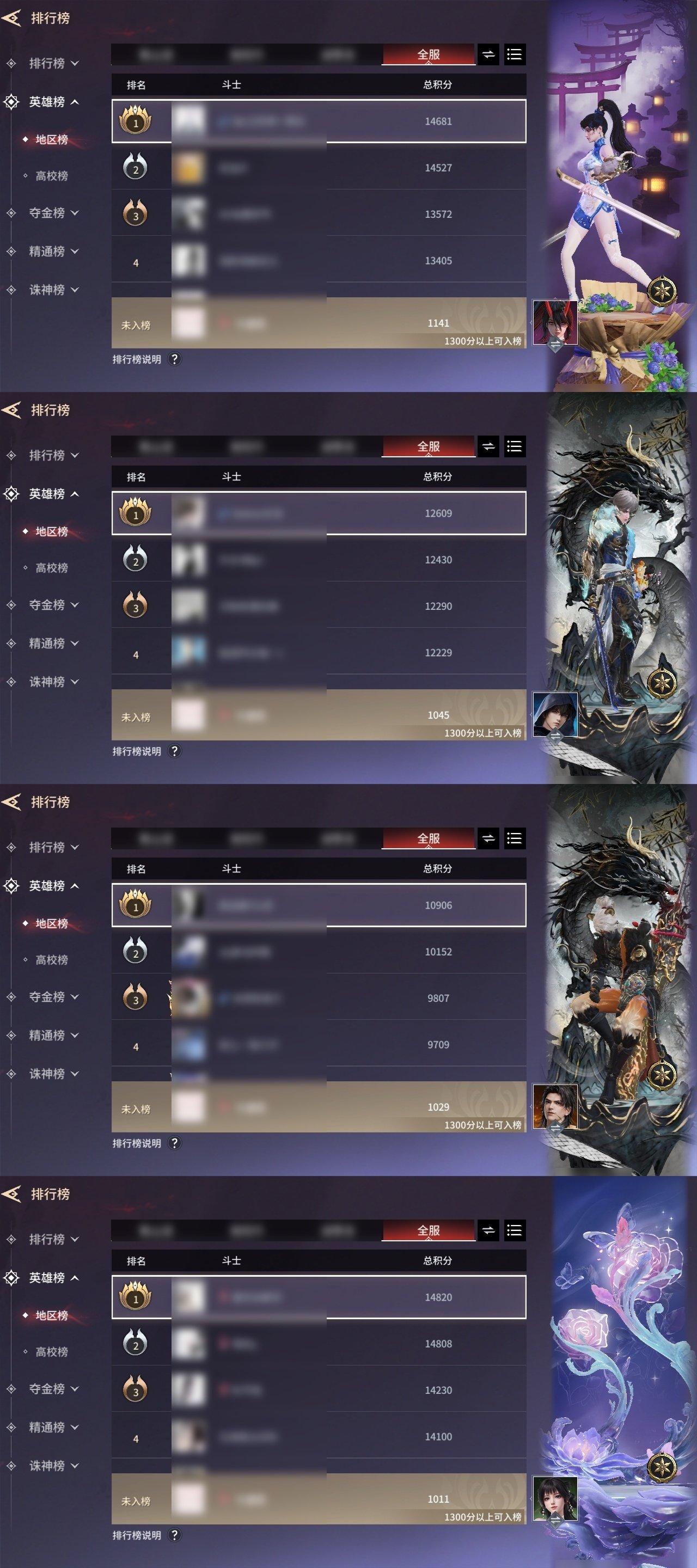The image size is (697, 1568).
Task: Click the swap icon under the long-haired male hero portrait
Action: tap(555, 1129)
